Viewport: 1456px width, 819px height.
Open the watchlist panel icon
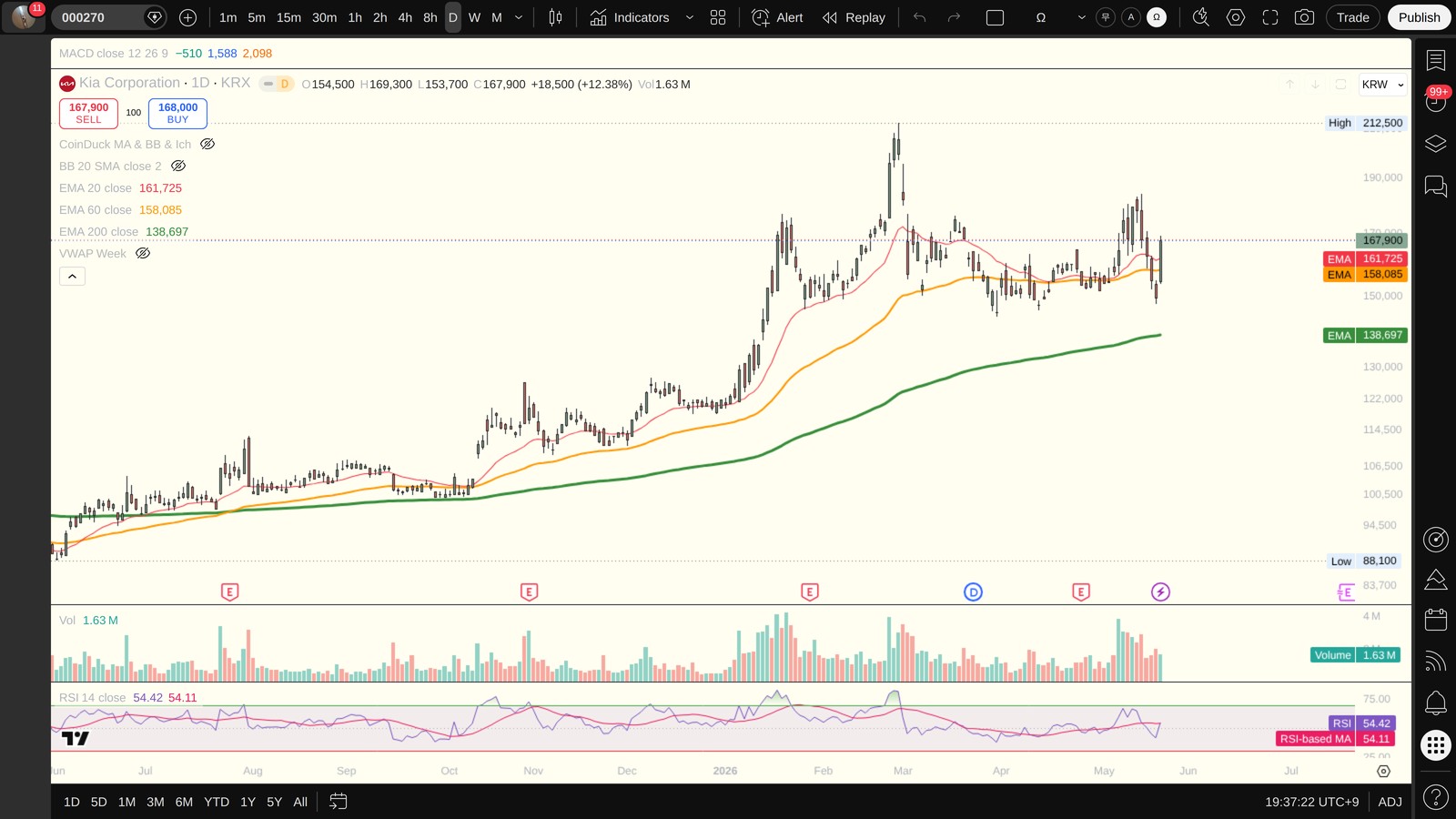pyautogui.click(x=1436, y=60)
